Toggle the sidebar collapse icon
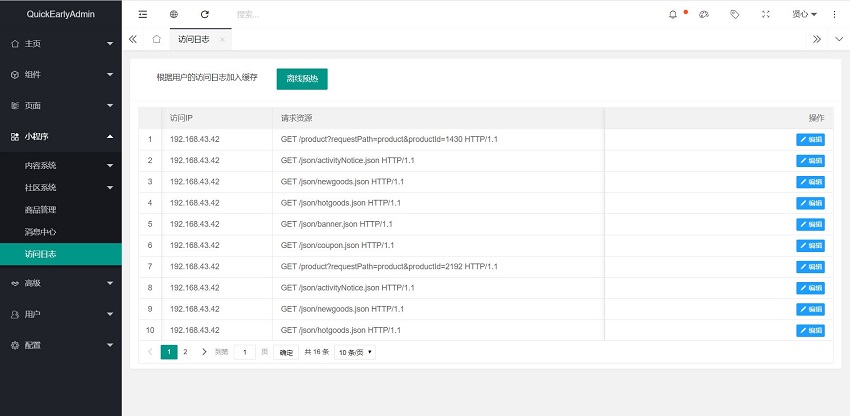 click(x=143, y=15)
